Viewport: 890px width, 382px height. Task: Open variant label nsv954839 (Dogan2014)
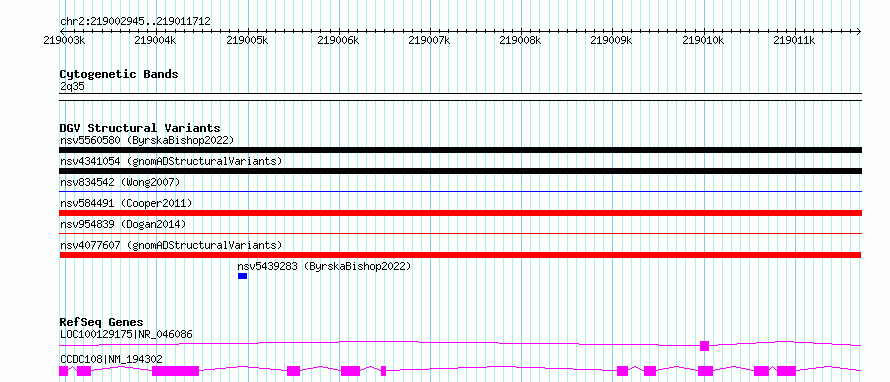click(x=123, y=224)
